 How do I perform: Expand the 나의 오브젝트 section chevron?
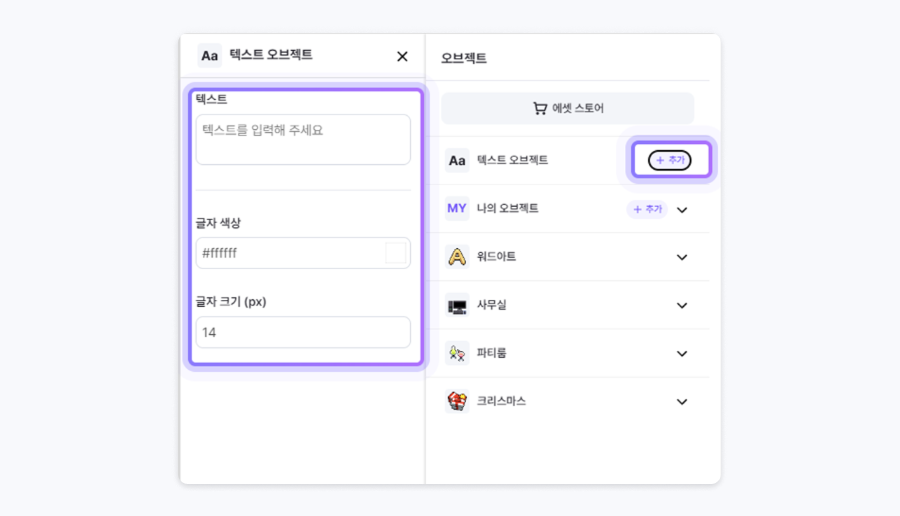coord(682,210)
